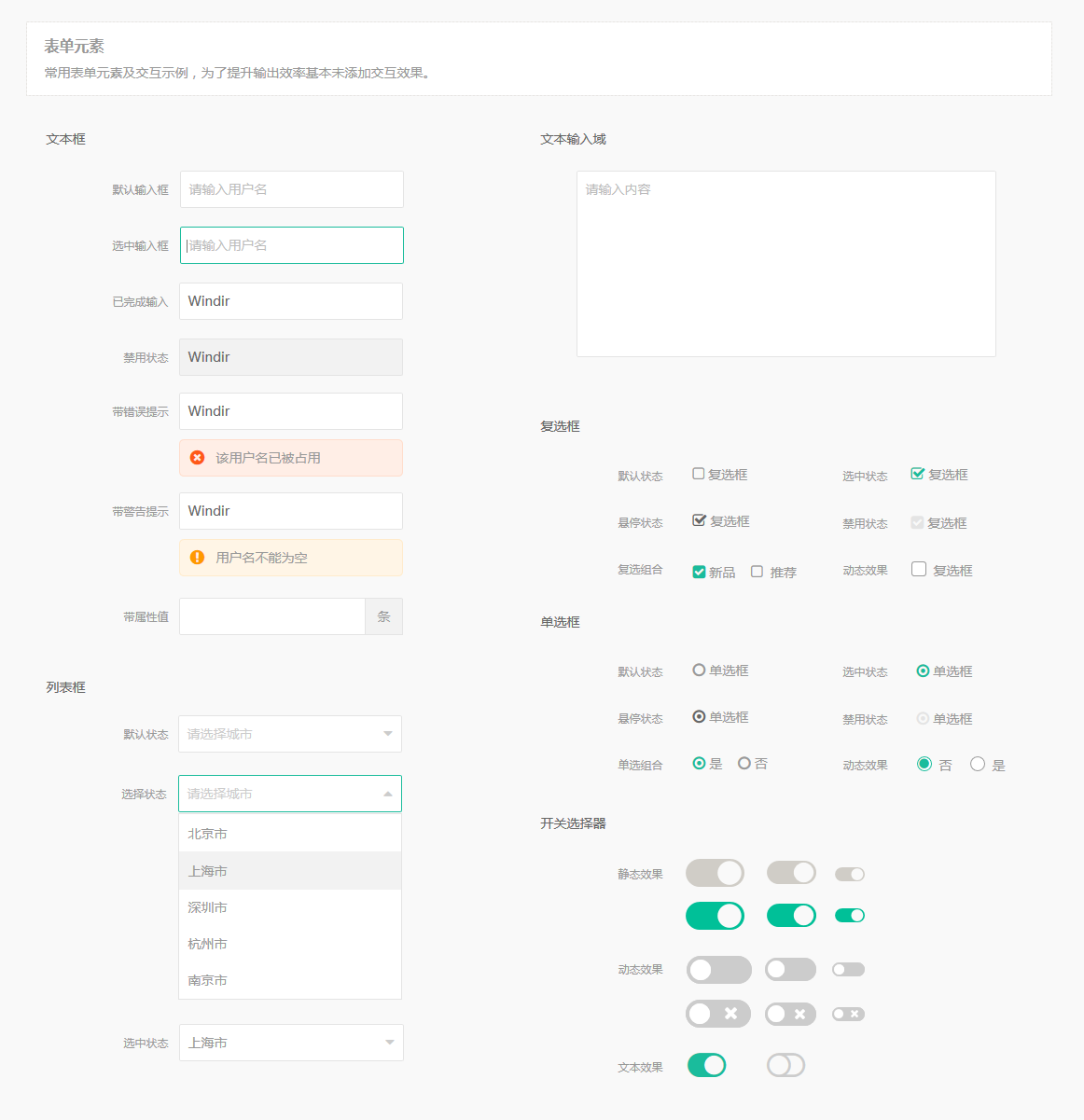Click the focused green-bordered username input
The image size is (1084, 1120).
[292, 245]
